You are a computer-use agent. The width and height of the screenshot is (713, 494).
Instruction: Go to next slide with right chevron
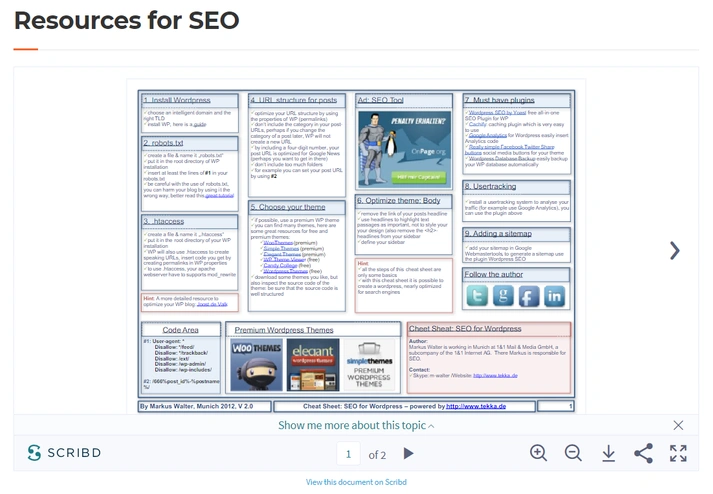click(674, 251)
